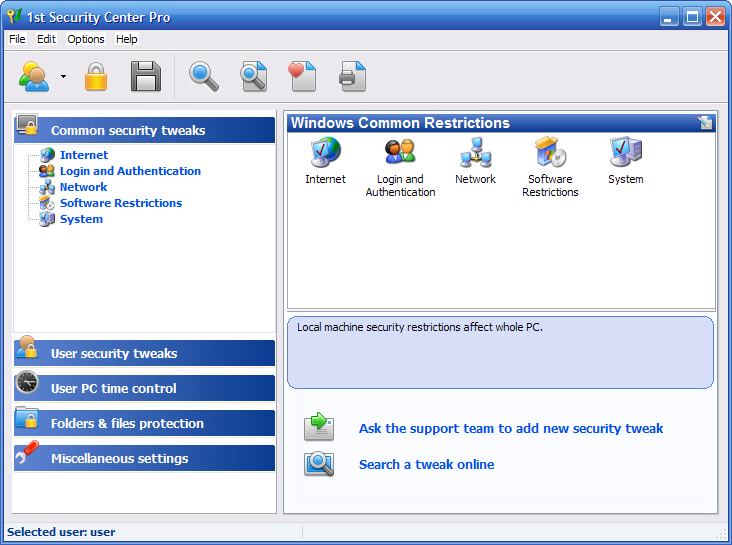The image size is (732, 545).
Task: Click Ask the support team link
Action: click(511, 428)
